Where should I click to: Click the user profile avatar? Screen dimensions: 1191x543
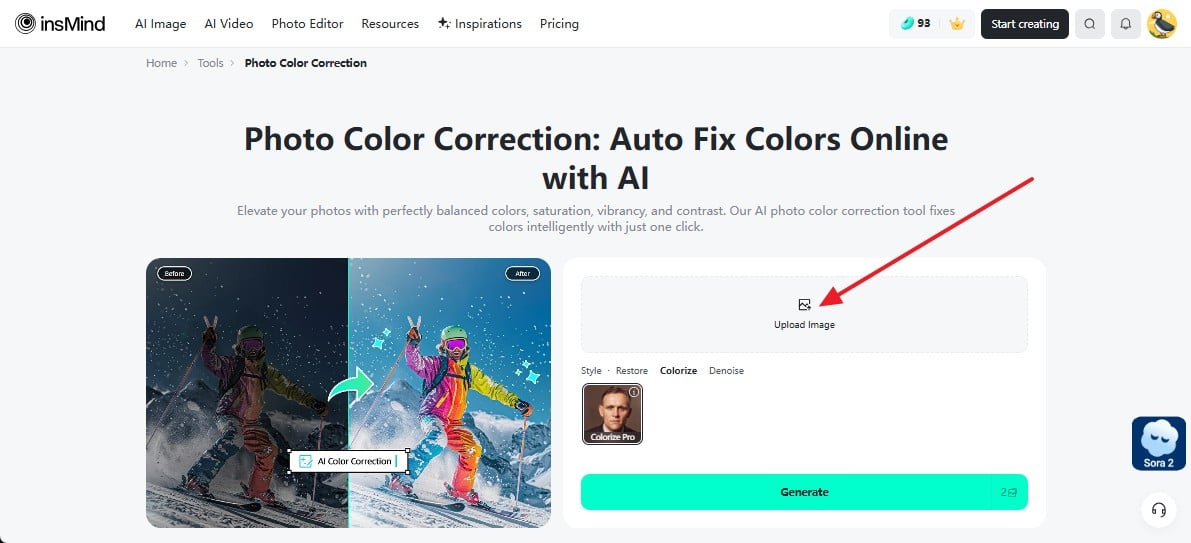(1161, 24)
